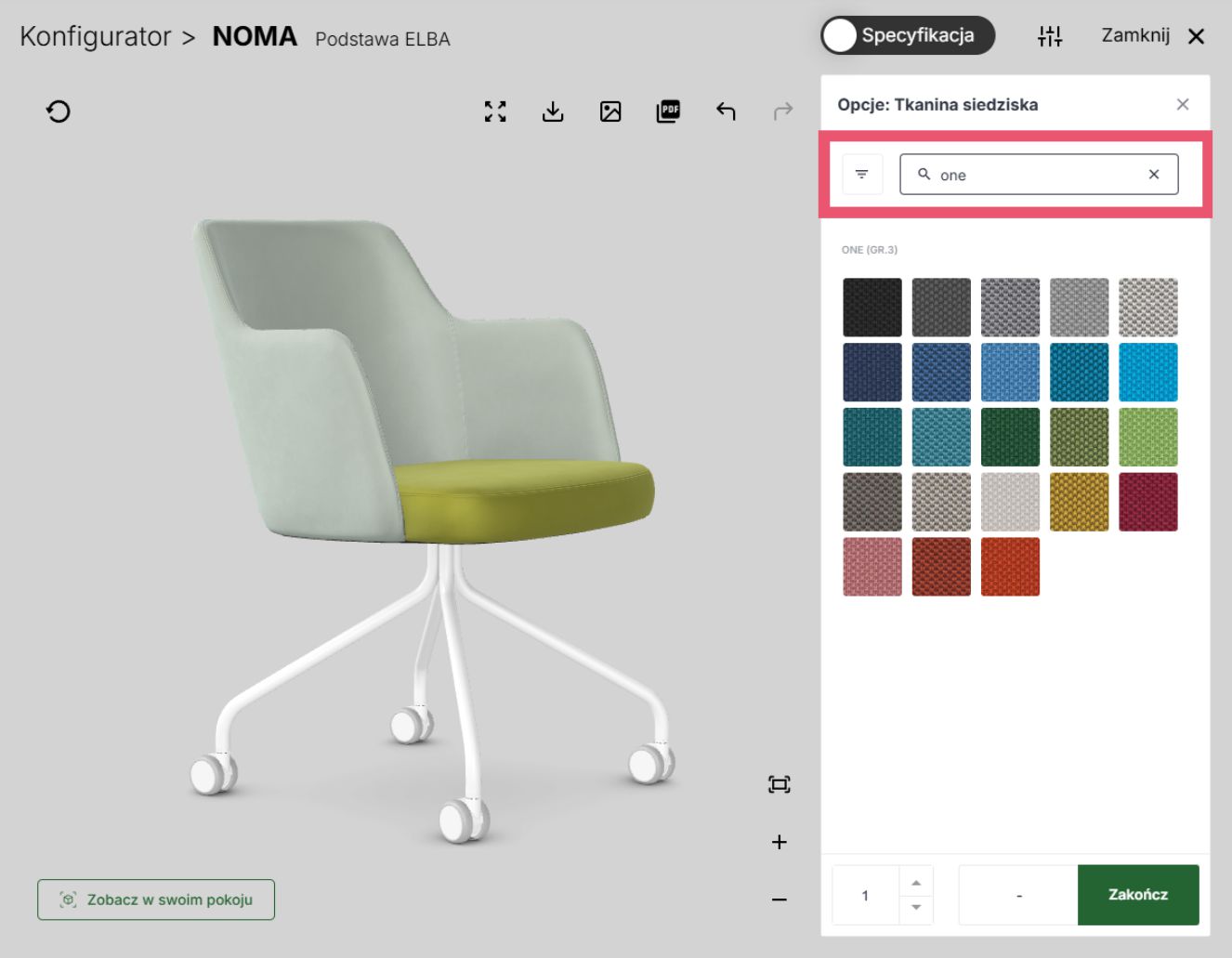Screen dimensions: 1232x958
Task: Open the fabric filter button
Action: coord(862,175)
